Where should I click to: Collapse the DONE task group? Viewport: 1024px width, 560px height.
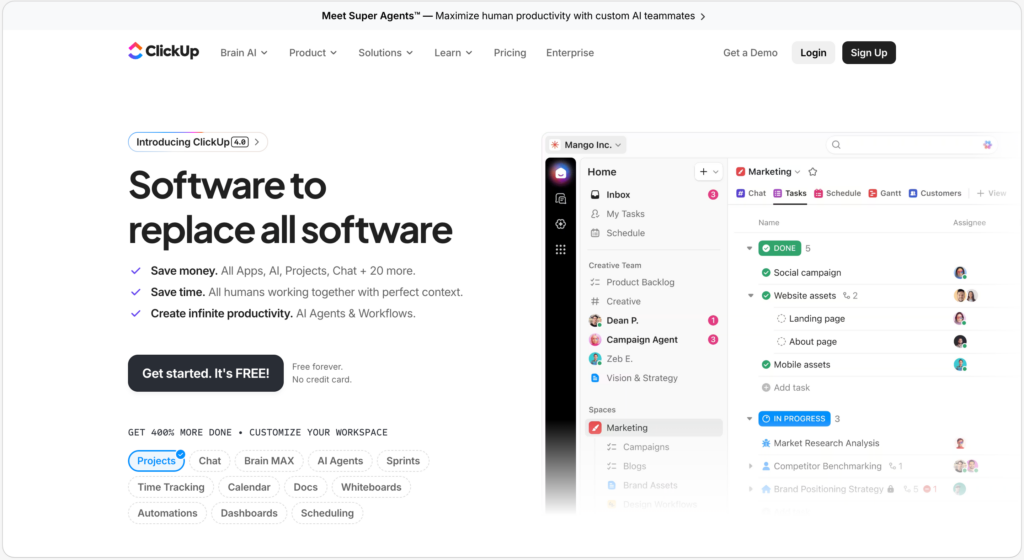click(749, 248)
